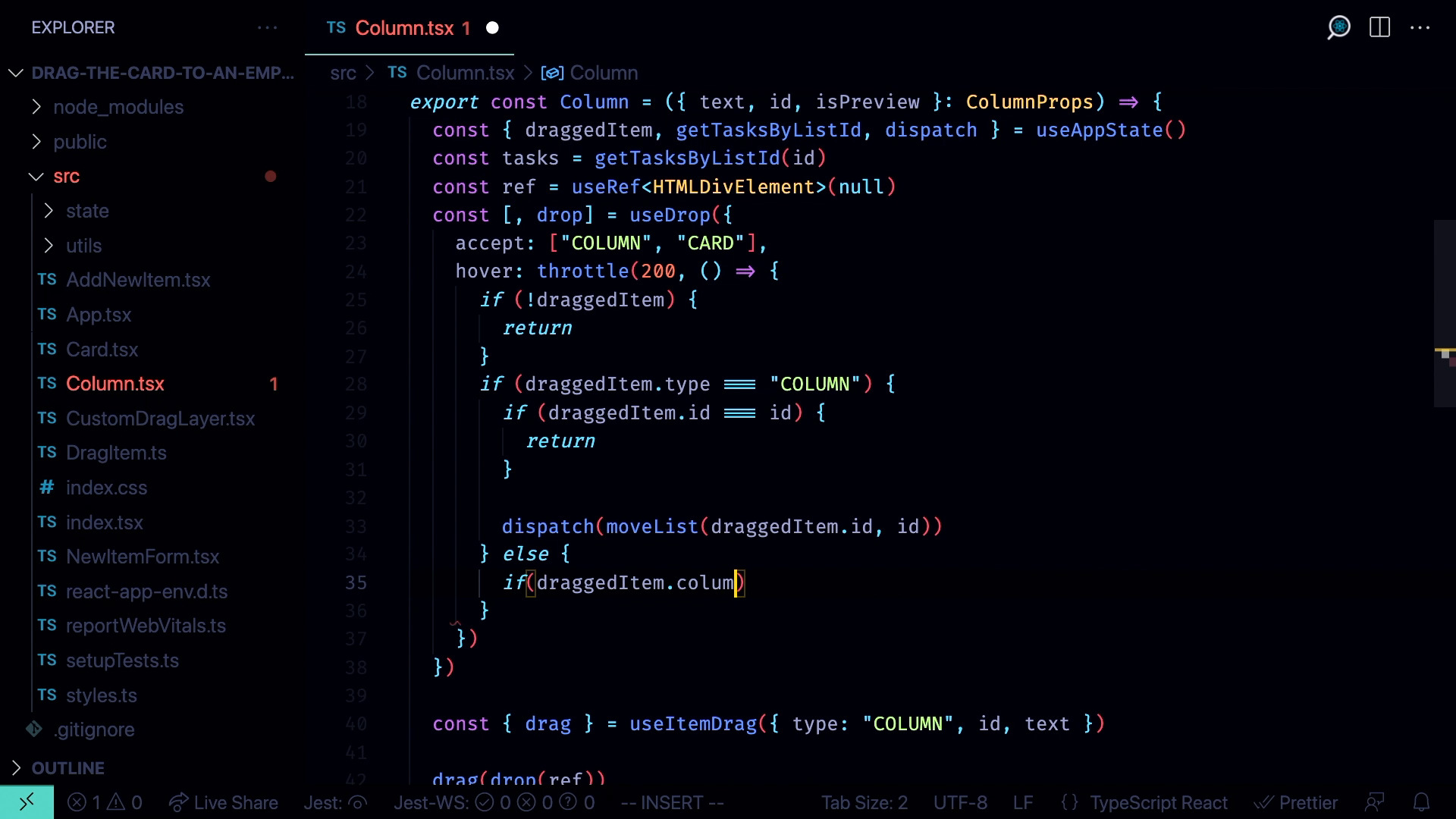Select Column in the breadcrumb bar
The height and width of the screenshot is (819, 1456).
click(x=603, y=73)
